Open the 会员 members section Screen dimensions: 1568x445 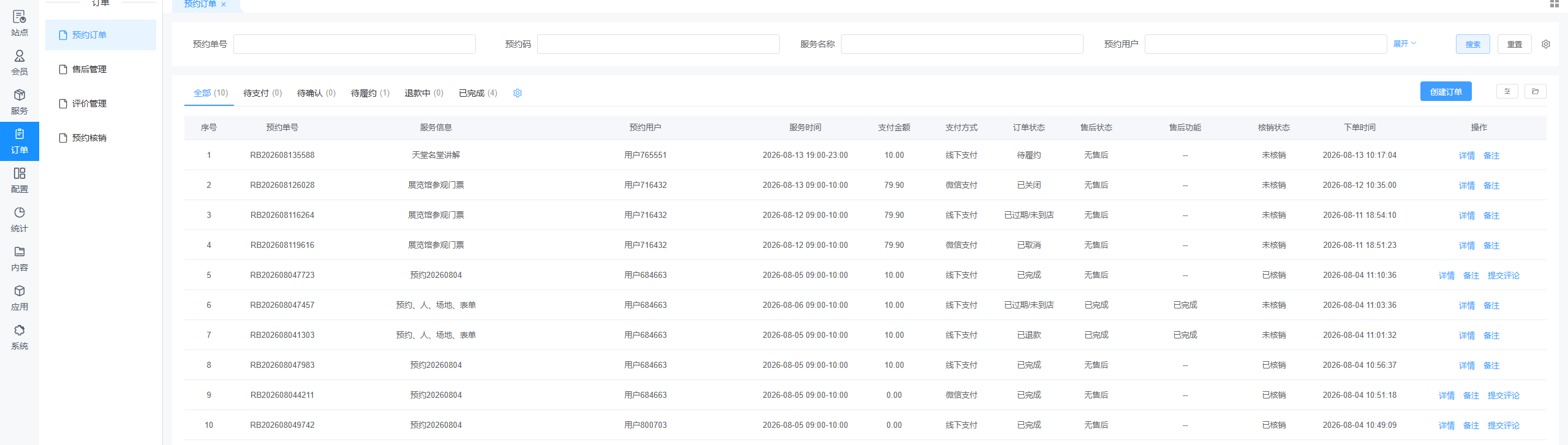[20, 63]
